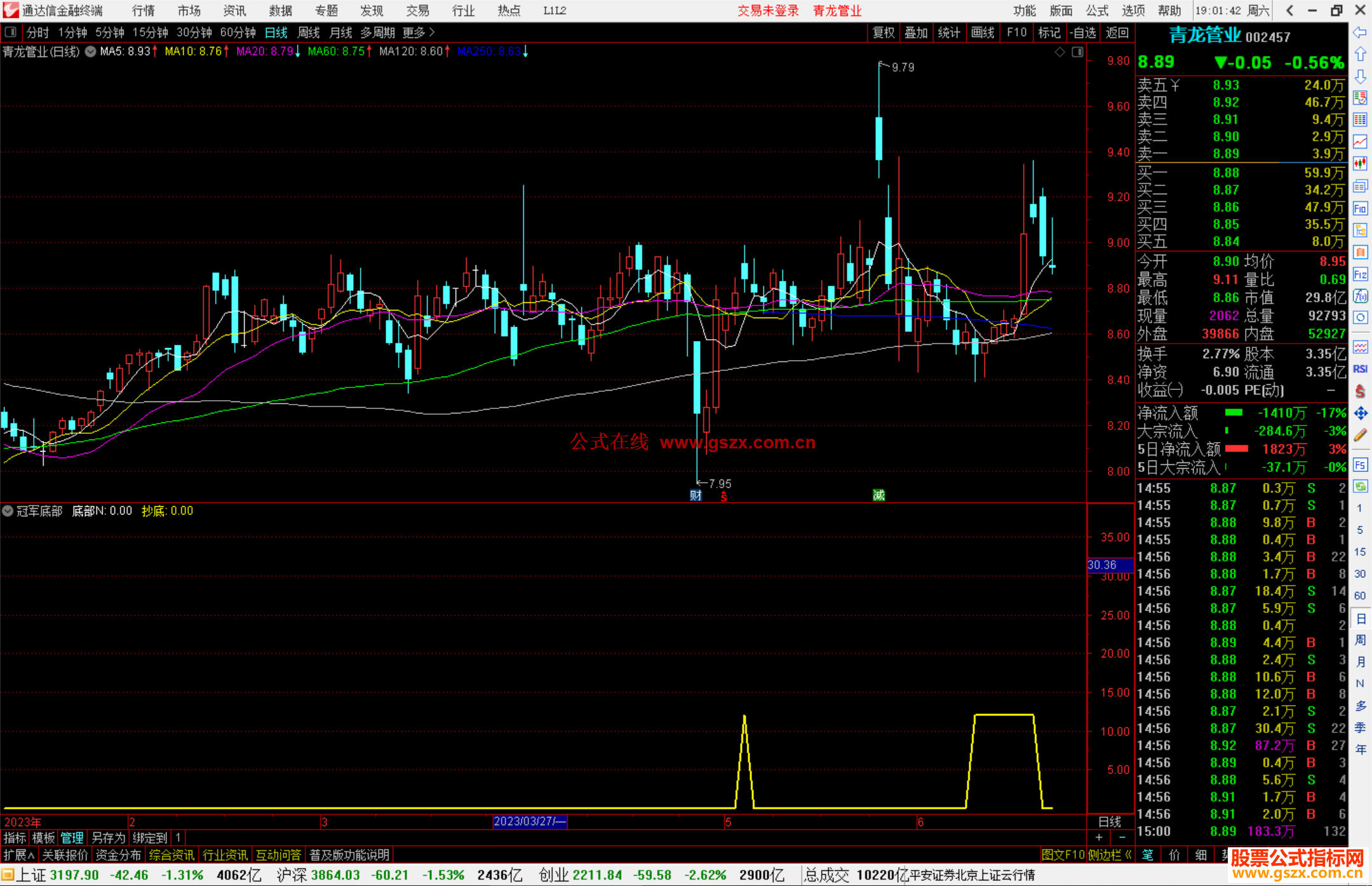Click the 复权 button
This screenshot has width=1372, height=886.
coord(884,32)
